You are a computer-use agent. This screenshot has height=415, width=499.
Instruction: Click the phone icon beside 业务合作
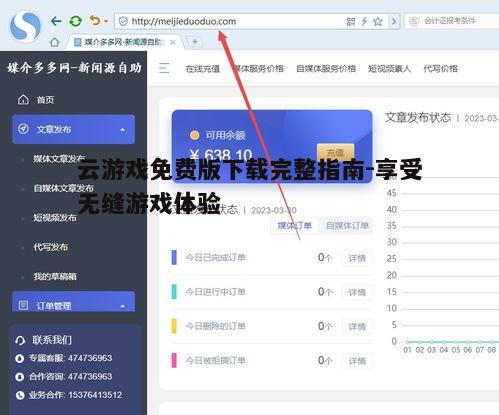pyautogui.click(x=20, y=395)
